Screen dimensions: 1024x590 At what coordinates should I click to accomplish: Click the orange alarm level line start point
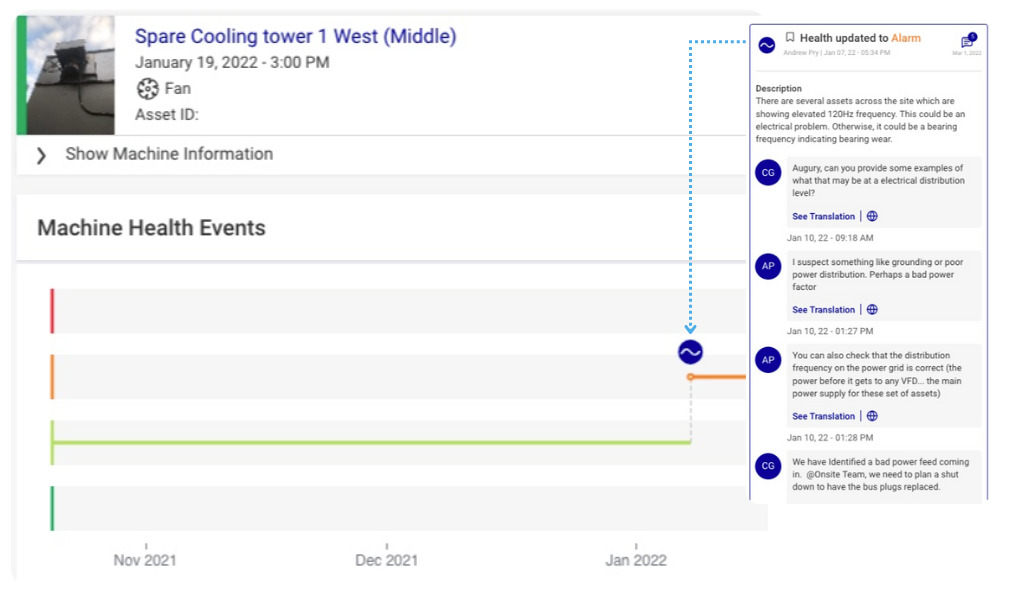pyautogui.click(x=690, y=377)
